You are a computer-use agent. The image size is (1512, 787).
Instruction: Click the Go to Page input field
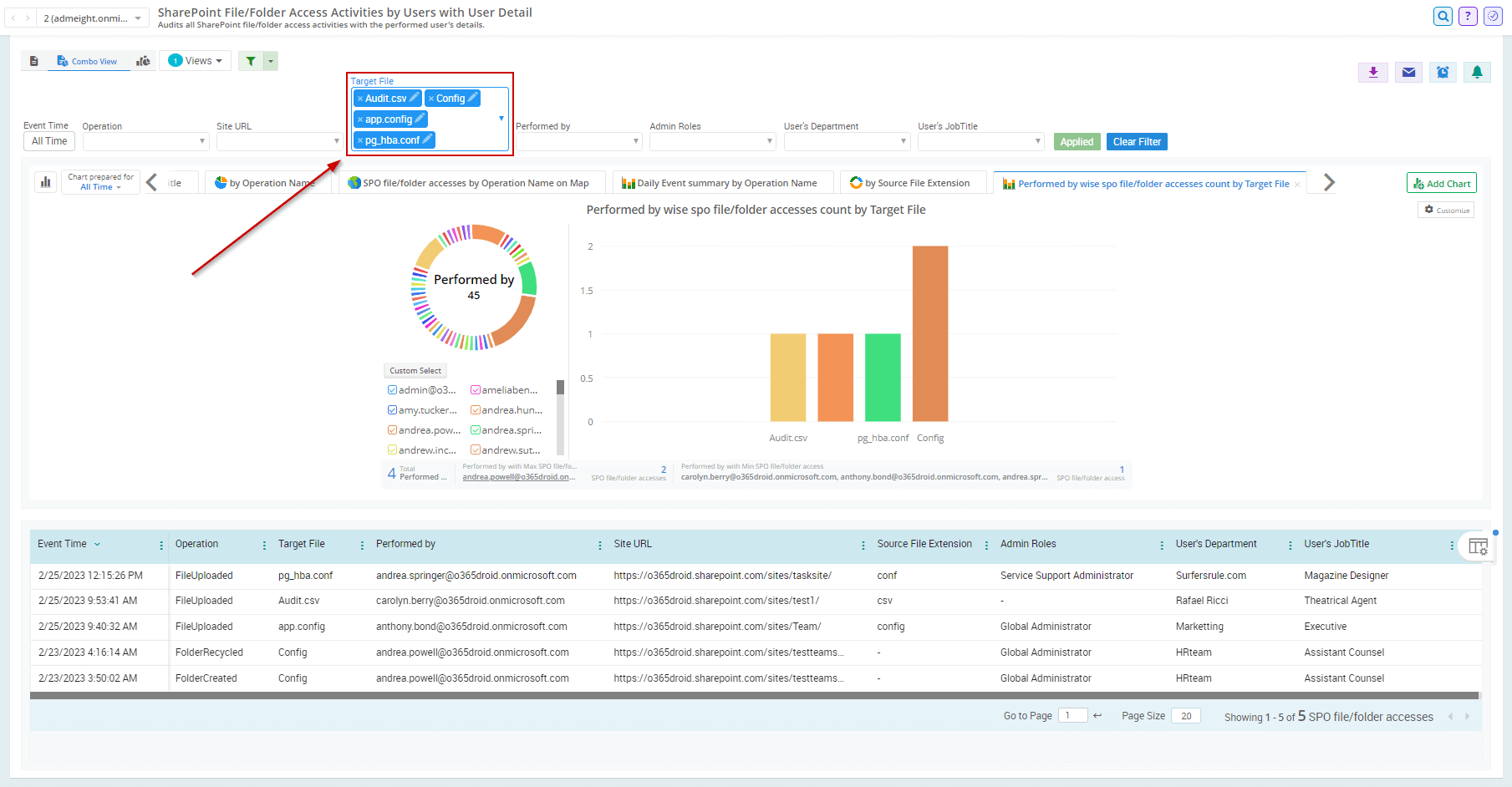pos(1072,715)
